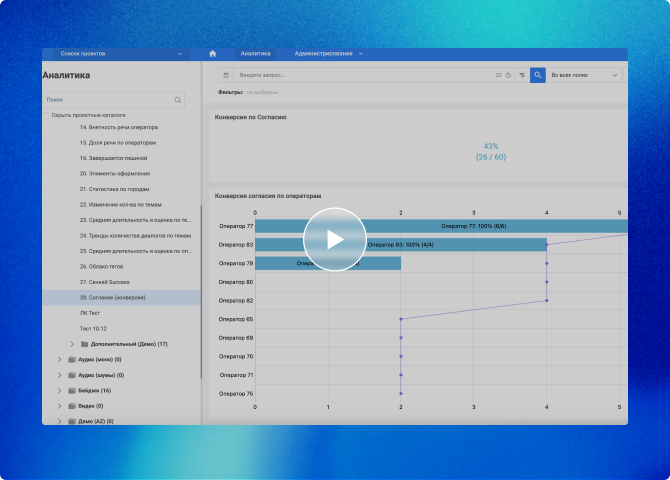Select the 'ЛК Тест' item

(x=90, y=313)
